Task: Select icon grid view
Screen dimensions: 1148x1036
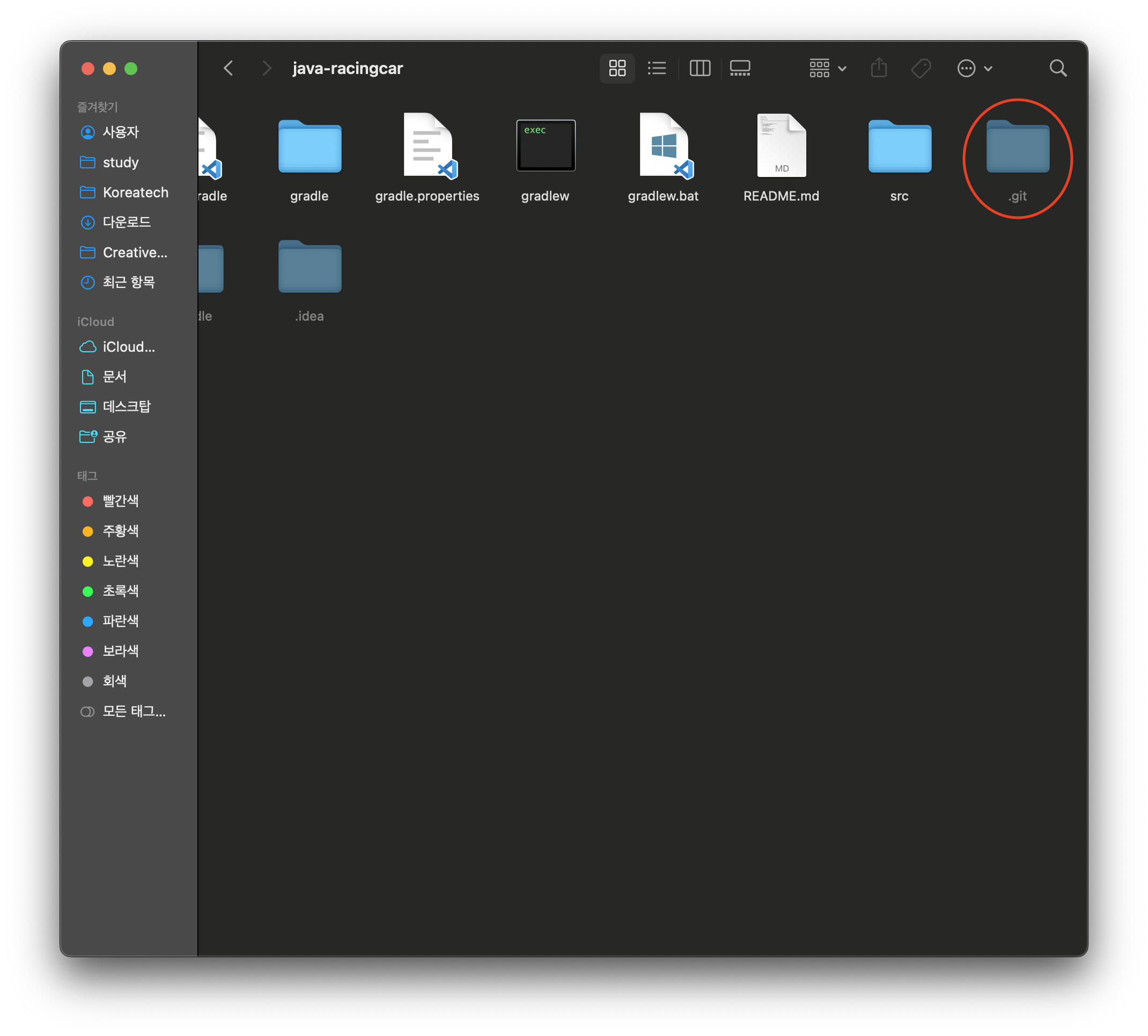Action: (x=617, y=68)
